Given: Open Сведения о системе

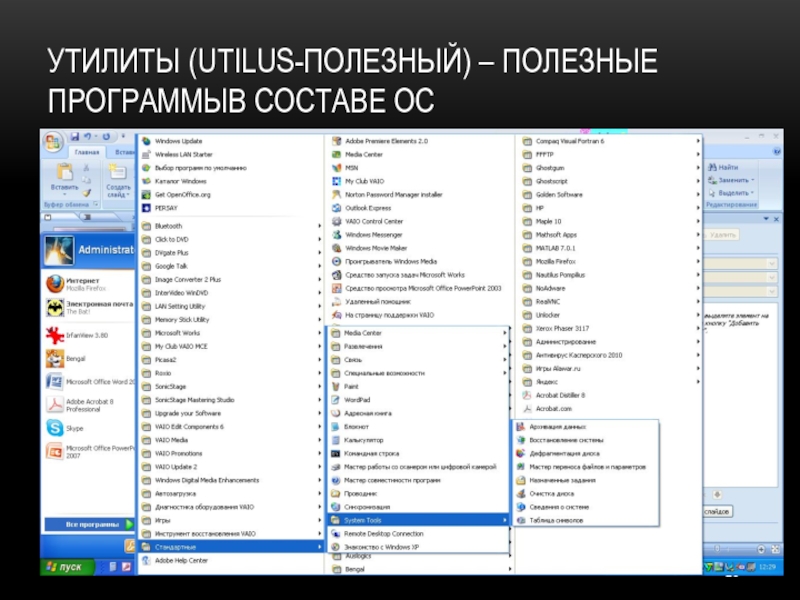Looking at the screenshot, I should click(559, 507).
